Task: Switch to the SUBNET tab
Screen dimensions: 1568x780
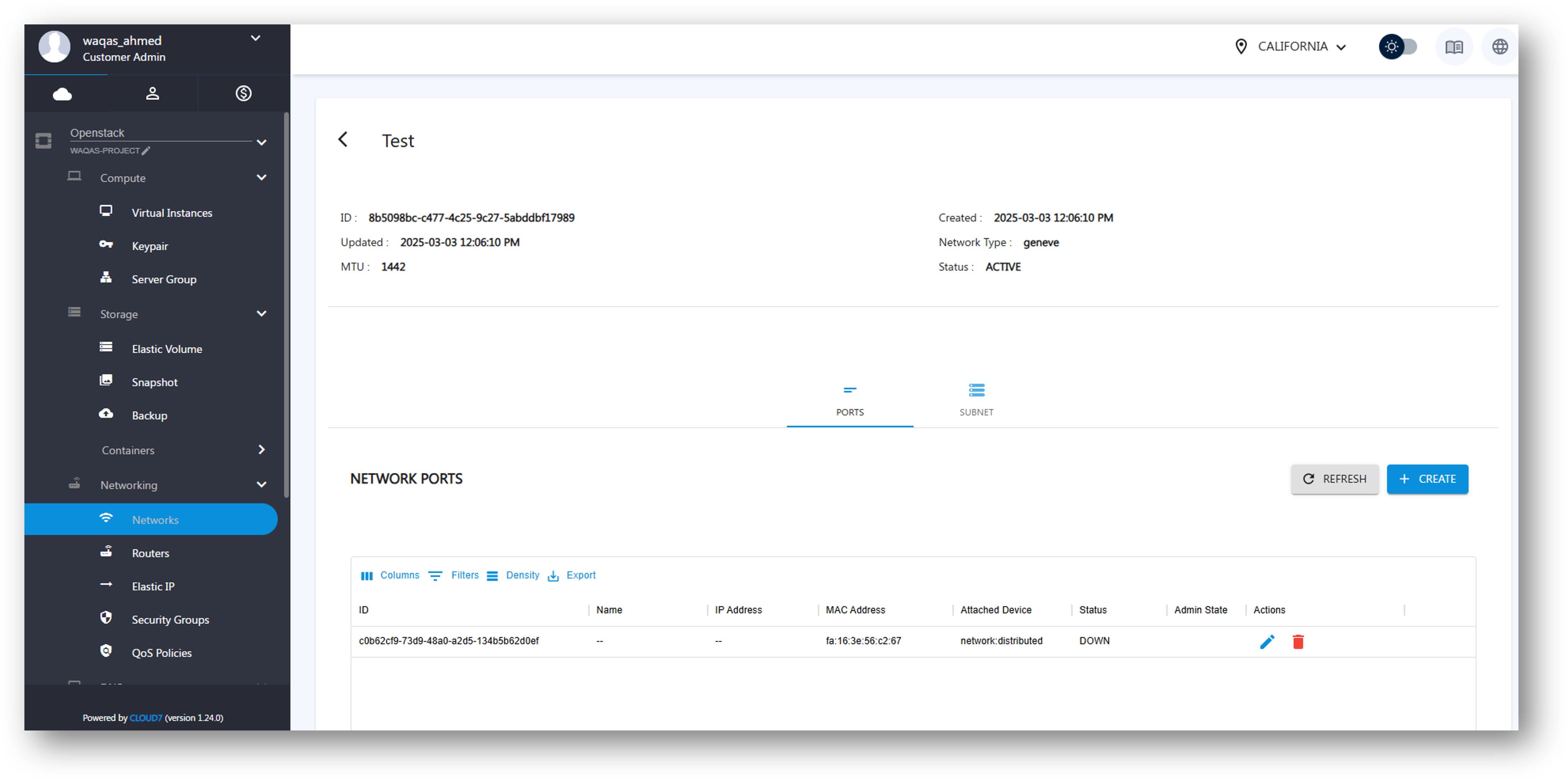Action: pos(976,400)
